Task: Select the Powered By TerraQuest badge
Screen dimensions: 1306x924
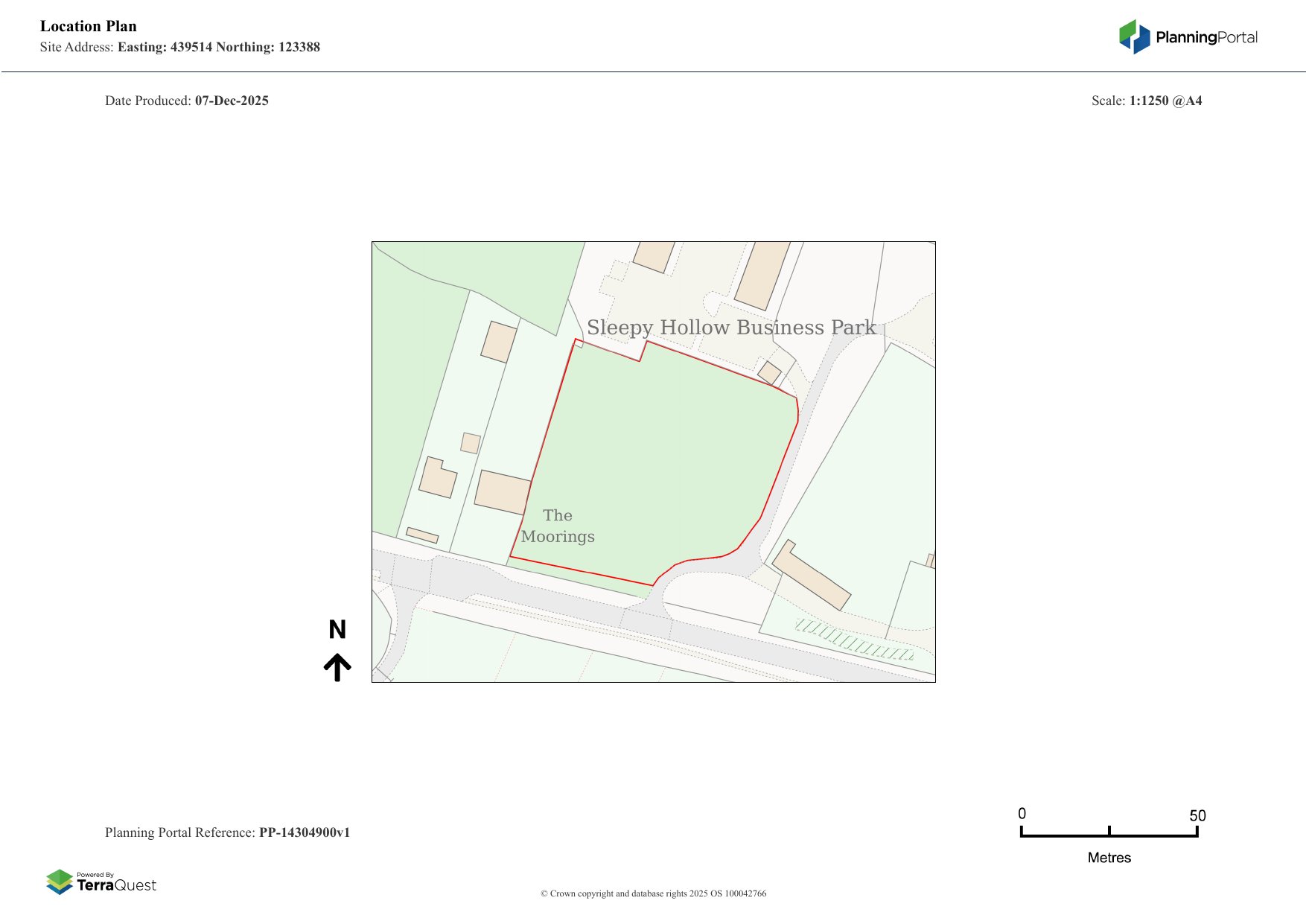Action: pyautogui.click(x=101, y=882)
